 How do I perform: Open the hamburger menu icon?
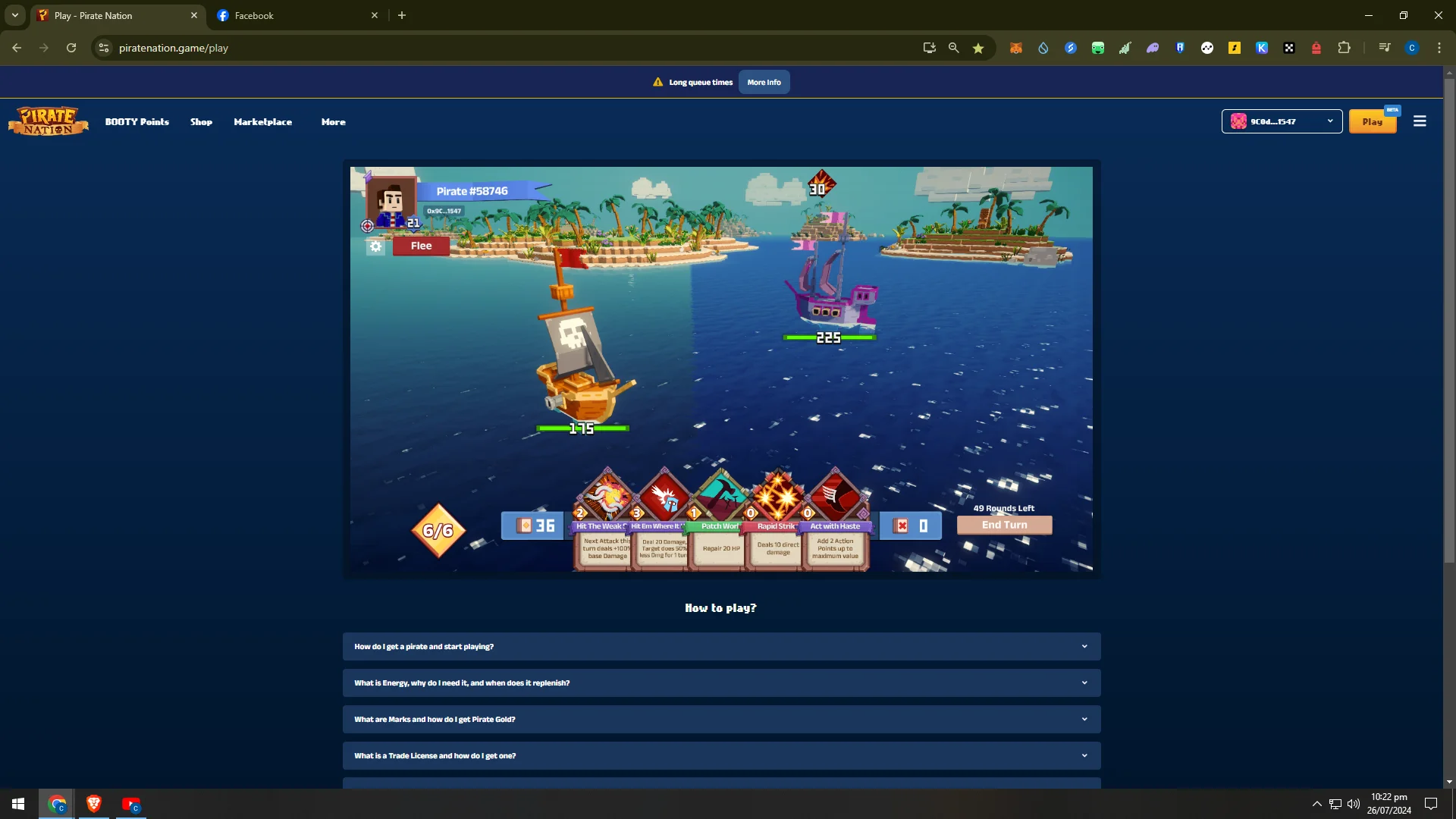(x=1420, y=121)
